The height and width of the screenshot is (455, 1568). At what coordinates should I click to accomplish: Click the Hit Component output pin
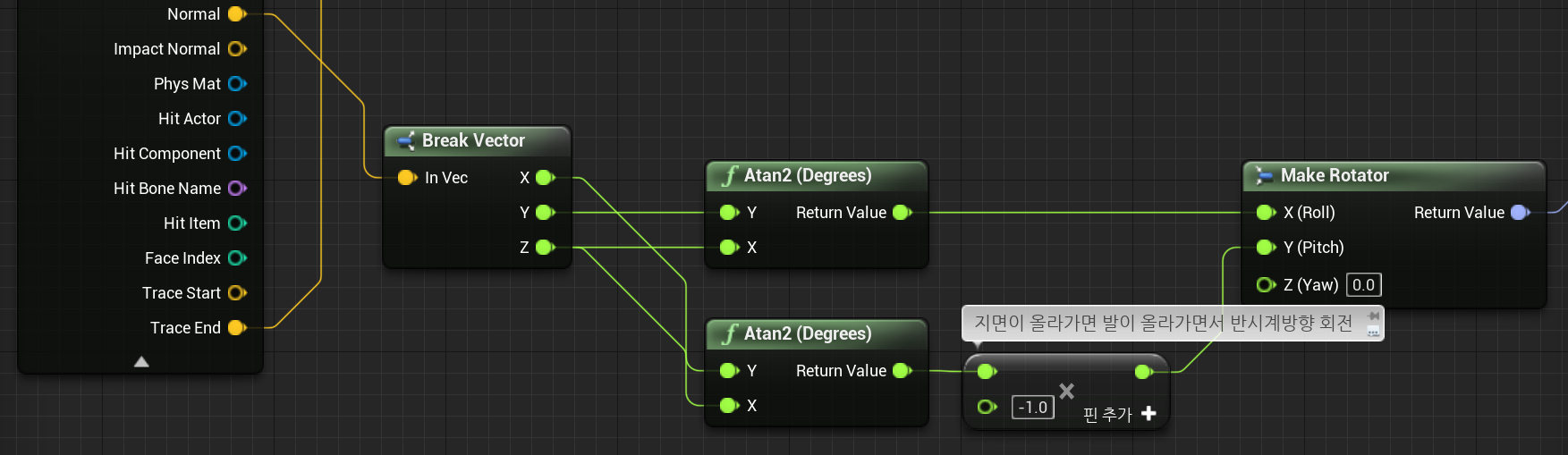[237, 154]
